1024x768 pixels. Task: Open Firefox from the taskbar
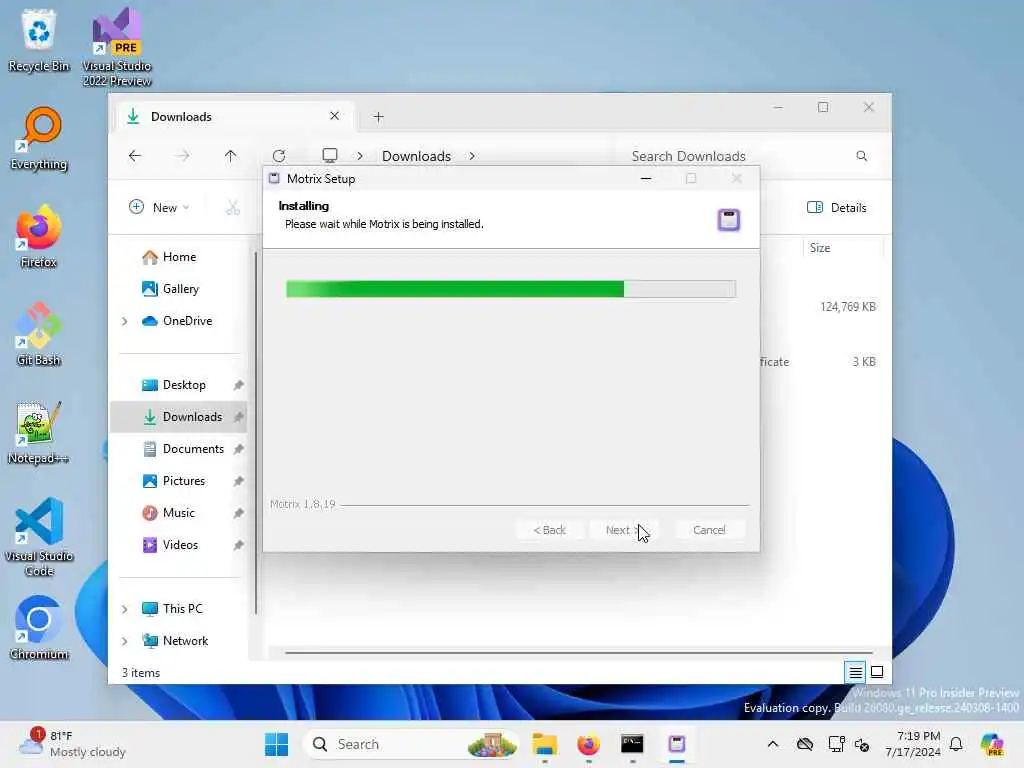[x=588, y=744]
